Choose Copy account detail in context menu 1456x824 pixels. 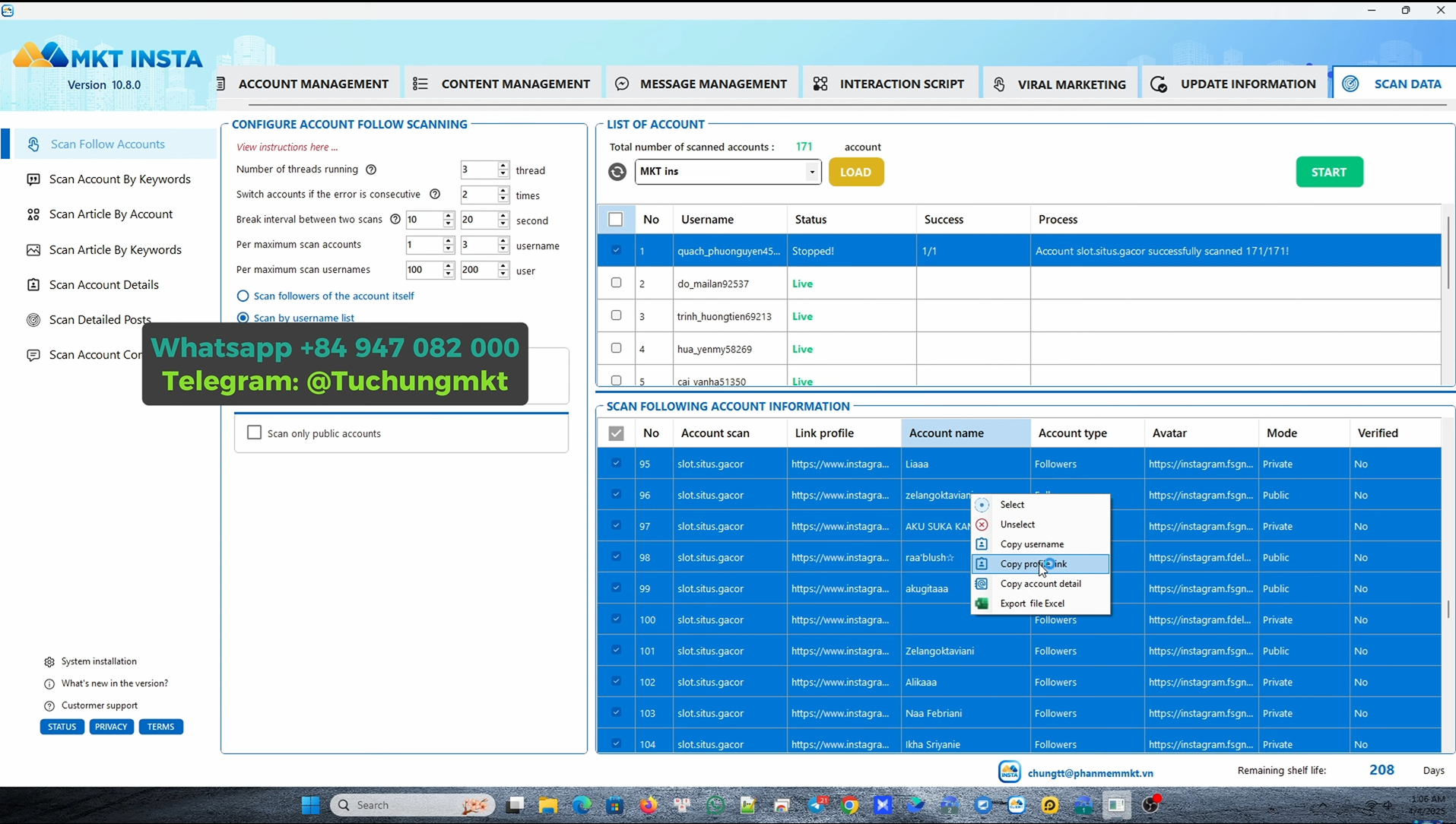point(1040,584)
